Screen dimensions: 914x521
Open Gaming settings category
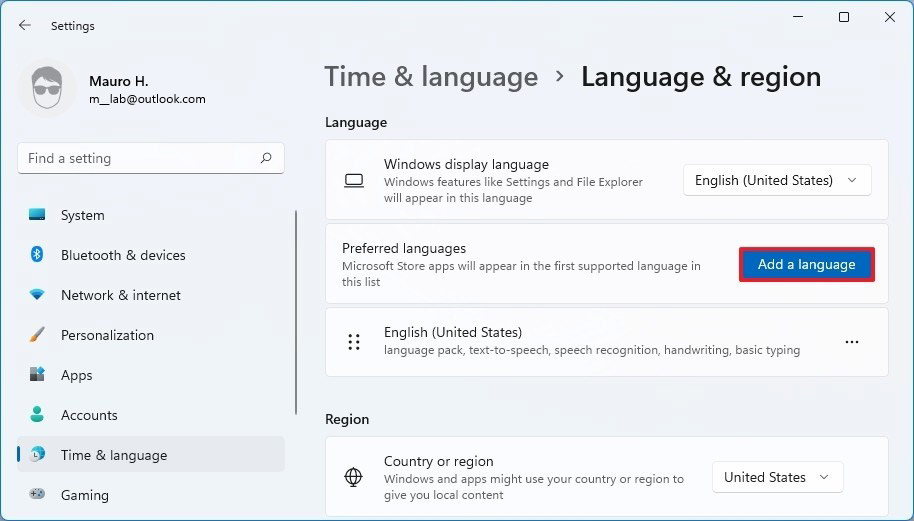(151, 495)
